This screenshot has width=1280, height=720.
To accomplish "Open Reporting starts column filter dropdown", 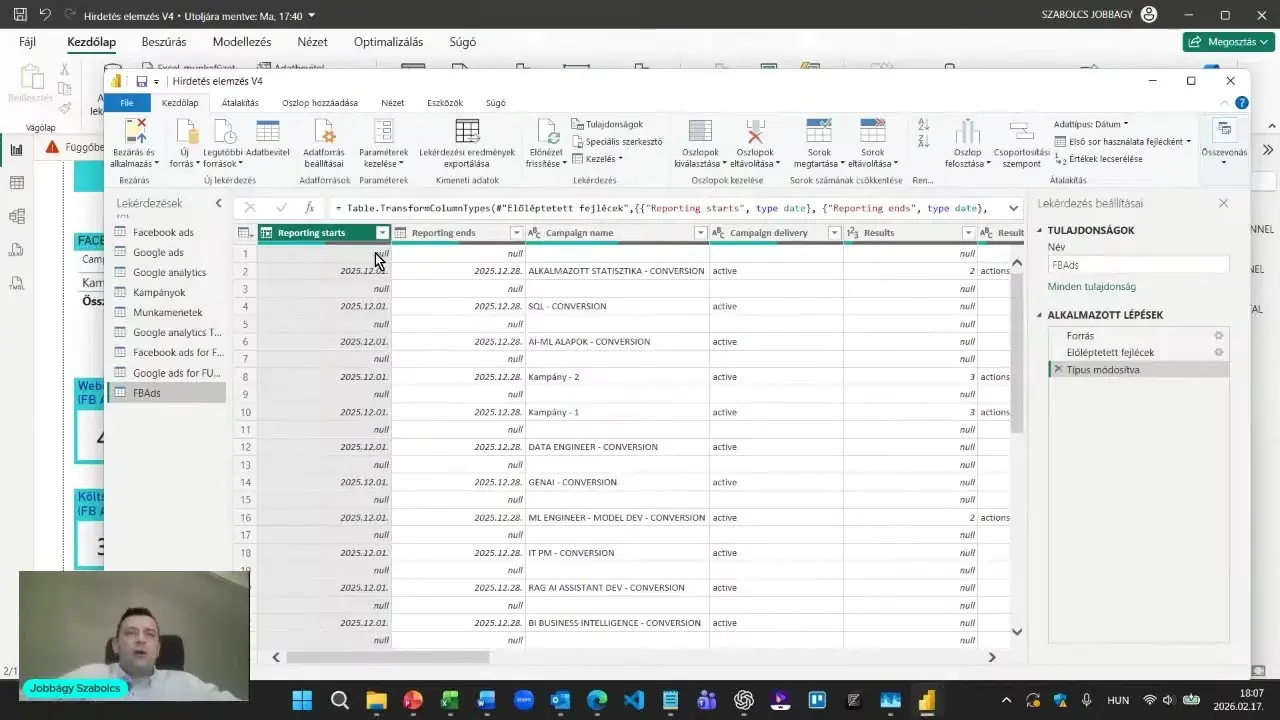I will [x=382, y=233].
